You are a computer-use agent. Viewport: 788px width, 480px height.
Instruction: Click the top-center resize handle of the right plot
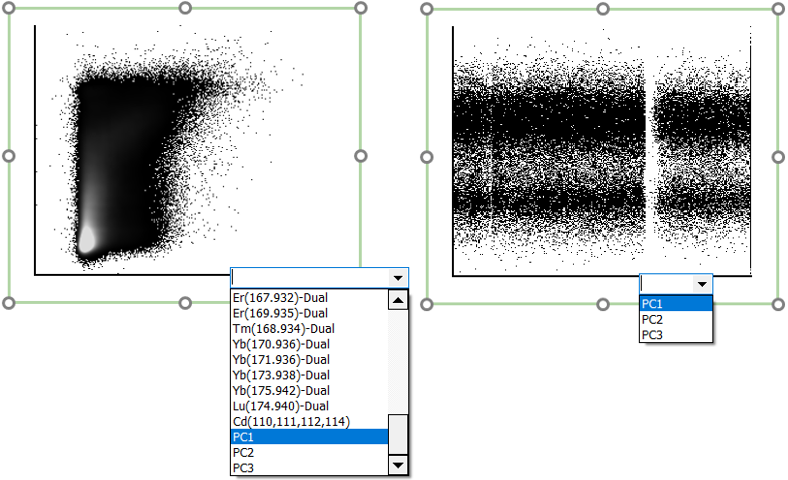click(x=603, y=9)
